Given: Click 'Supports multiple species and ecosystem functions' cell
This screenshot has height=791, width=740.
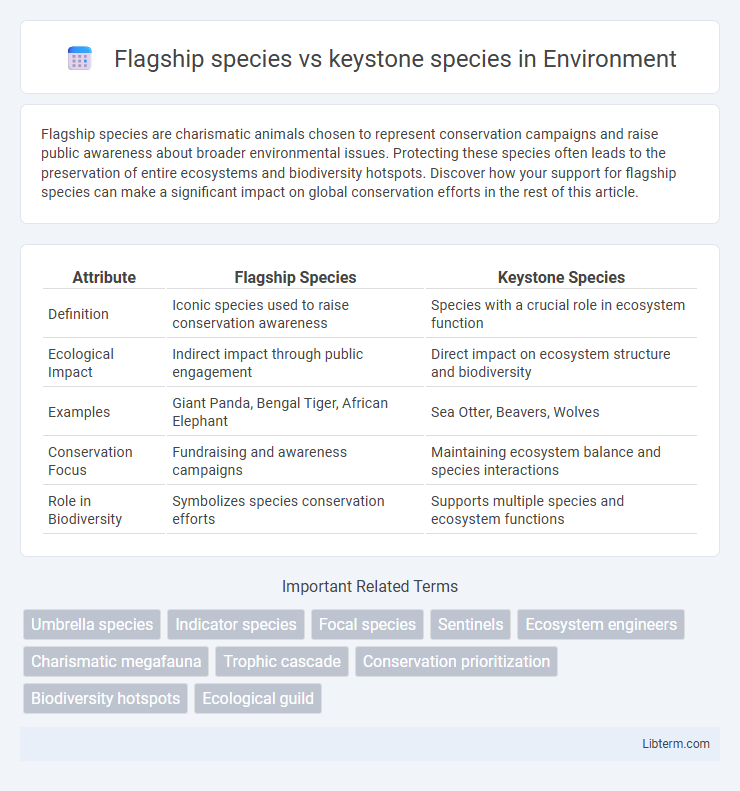Looking at the screenshot, I should point(561,510).
